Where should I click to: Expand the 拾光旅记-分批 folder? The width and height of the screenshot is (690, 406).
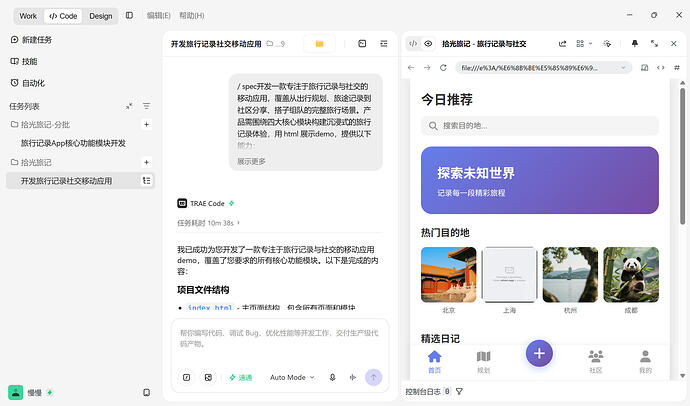pyautogui.click(x=40, y=124)
